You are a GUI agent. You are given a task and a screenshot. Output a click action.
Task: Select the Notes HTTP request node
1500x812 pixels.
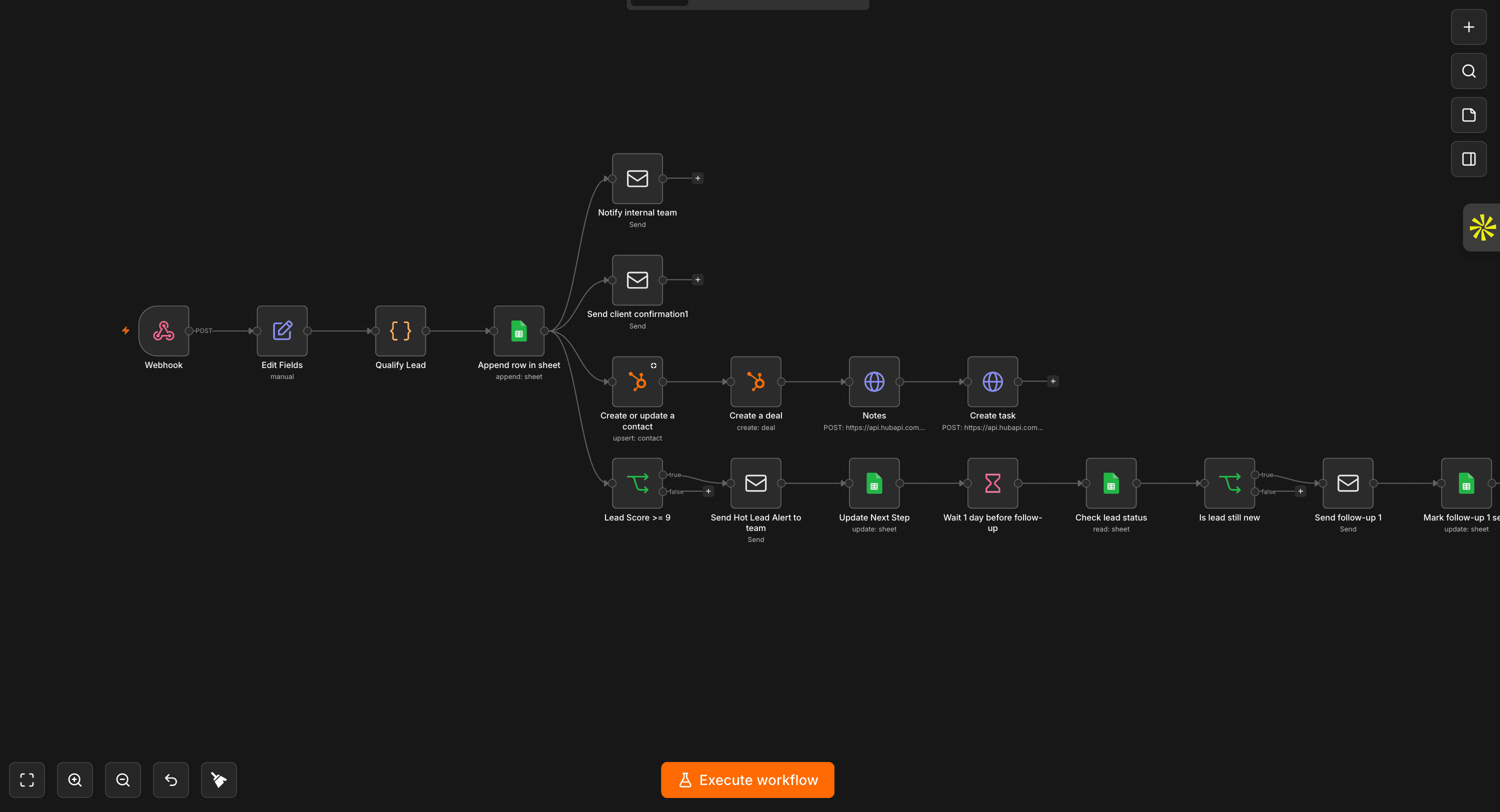click(x=874, y=381)
